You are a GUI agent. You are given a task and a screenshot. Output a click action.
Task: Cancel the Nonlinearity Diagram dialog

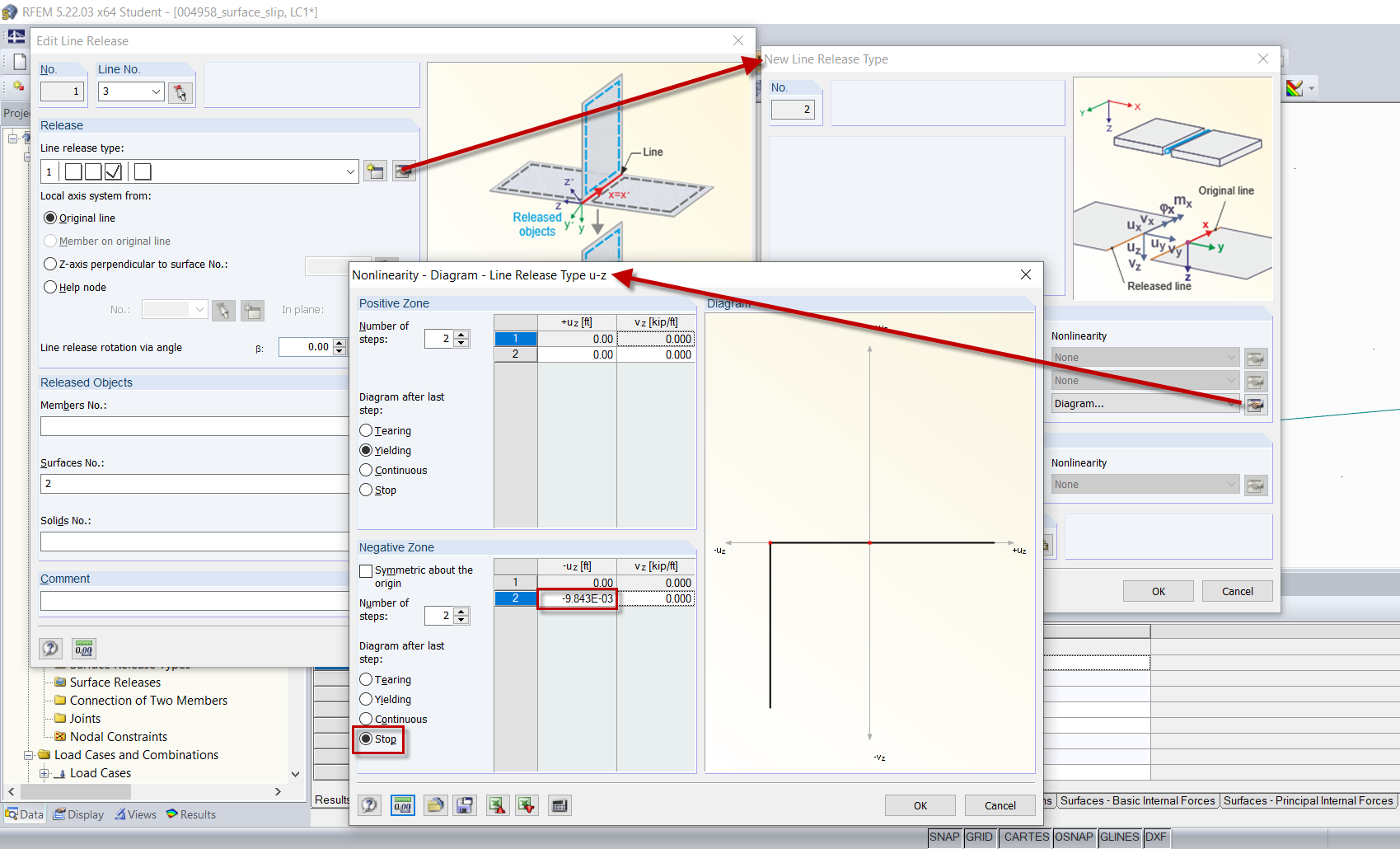[1000, 805]
